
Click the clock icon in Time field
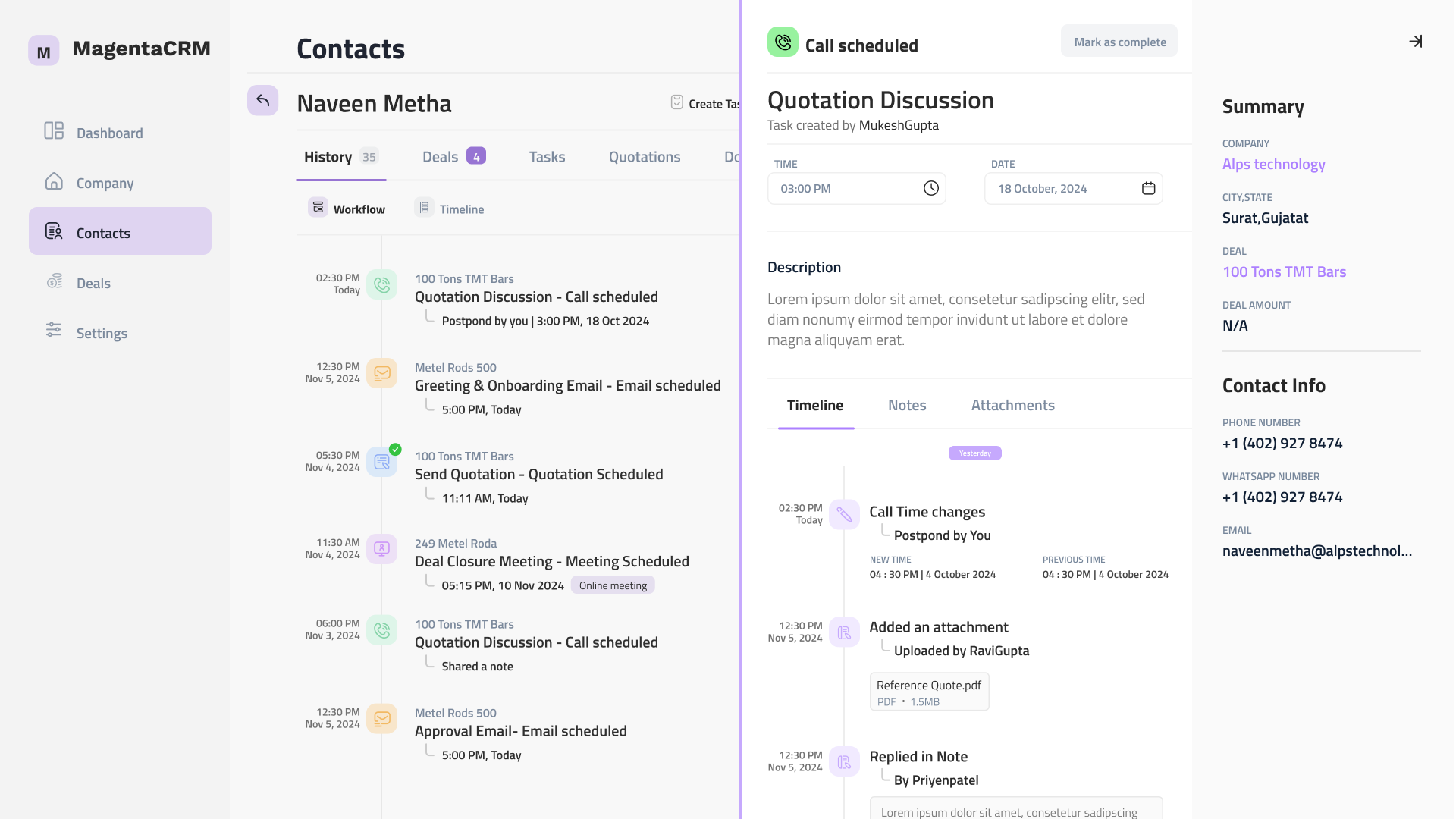(x=930, y=189)
